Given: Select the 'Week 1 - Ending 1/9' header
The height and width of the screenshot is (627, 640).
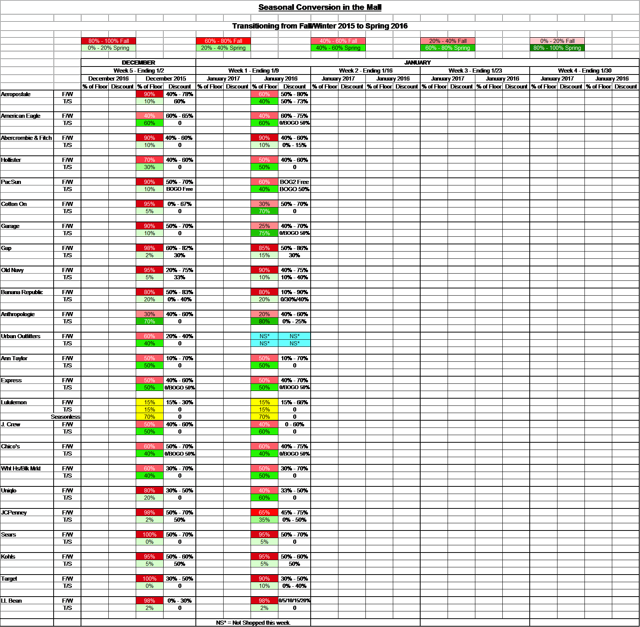Looking at the screenshot, I should [x=253, y=70].
